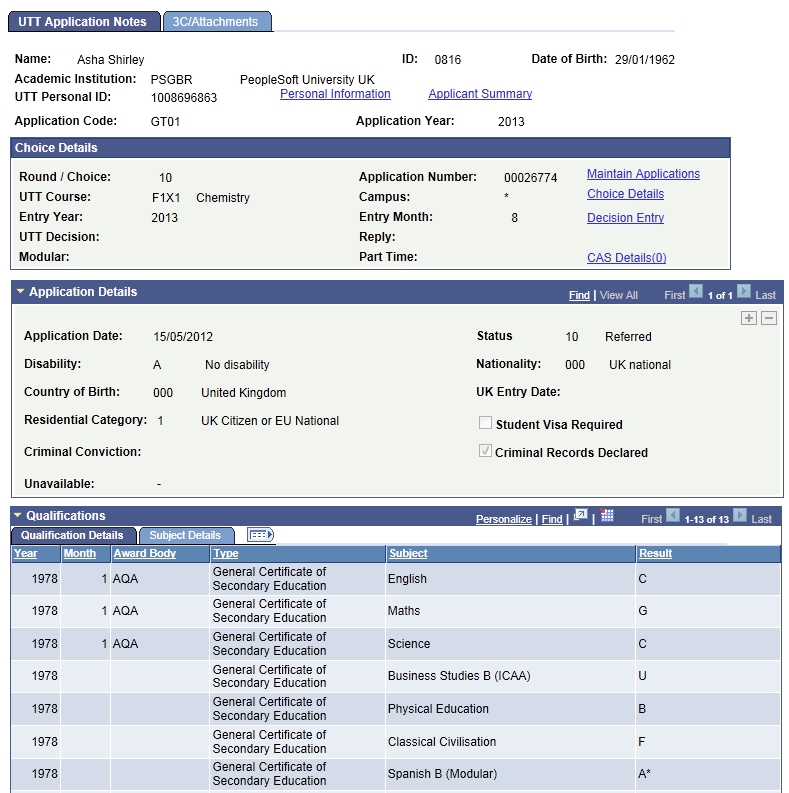
Task: Sort Qualifications by Month column
Action: pos(80,553)
